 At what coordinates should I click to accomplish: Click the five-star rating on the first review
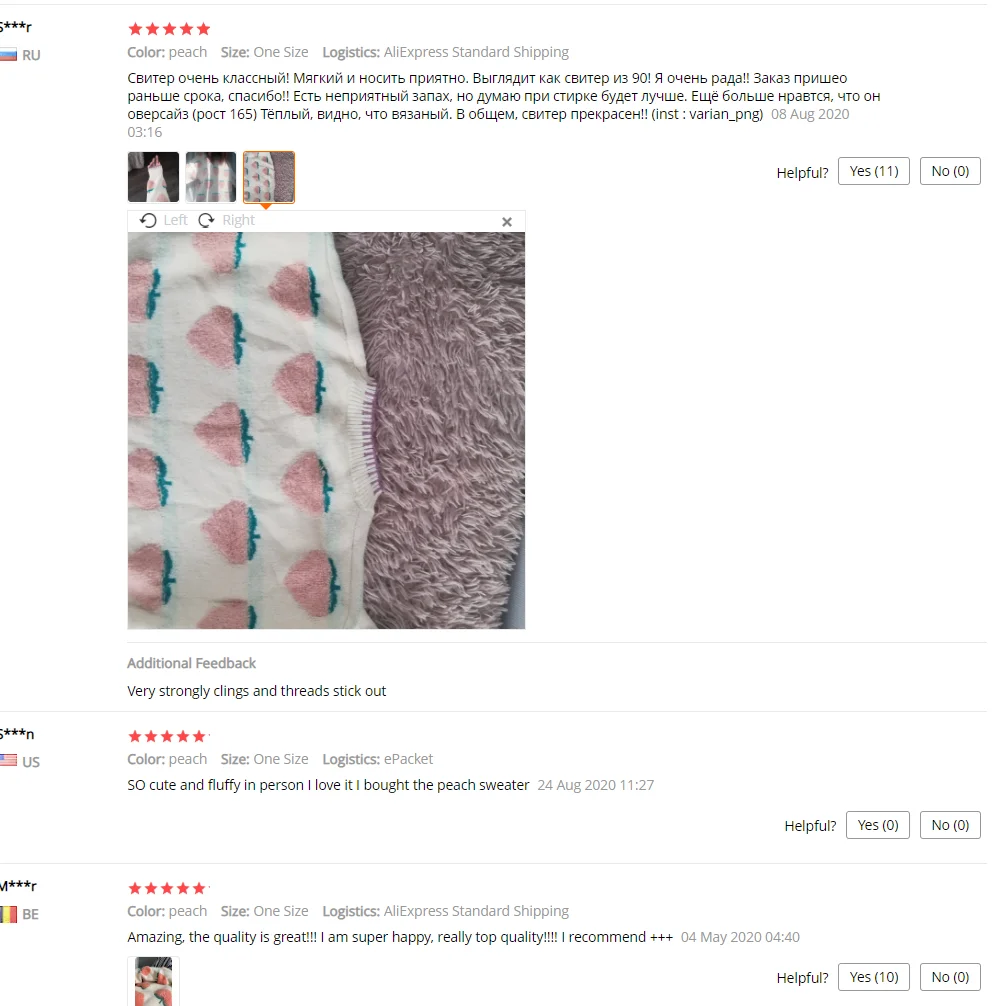point(169,29)
